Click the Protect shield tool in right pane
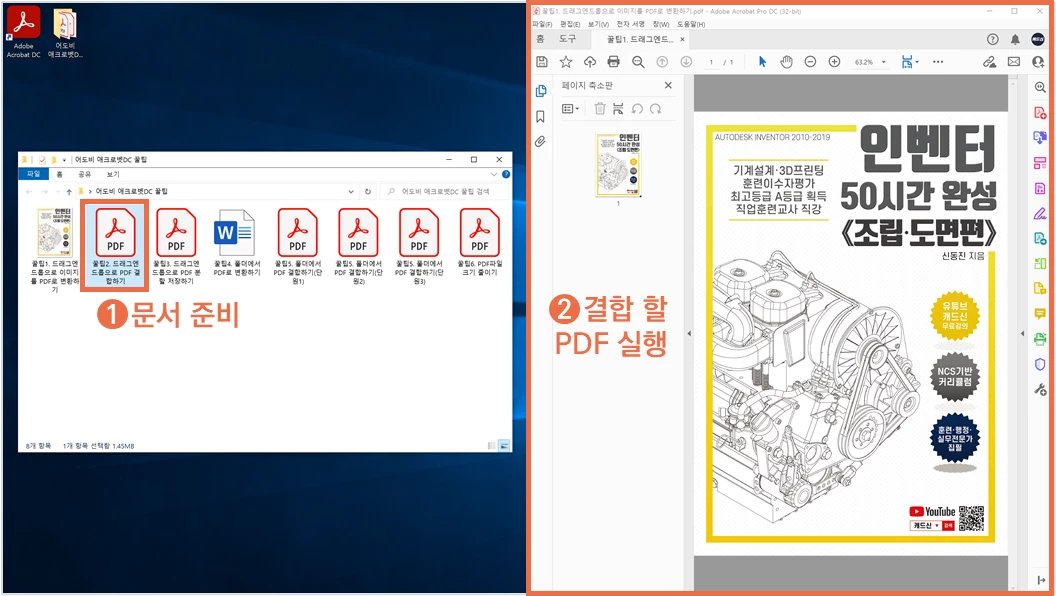The height and width of the screenshot is (596, 1056). [x=1040, y=364]
